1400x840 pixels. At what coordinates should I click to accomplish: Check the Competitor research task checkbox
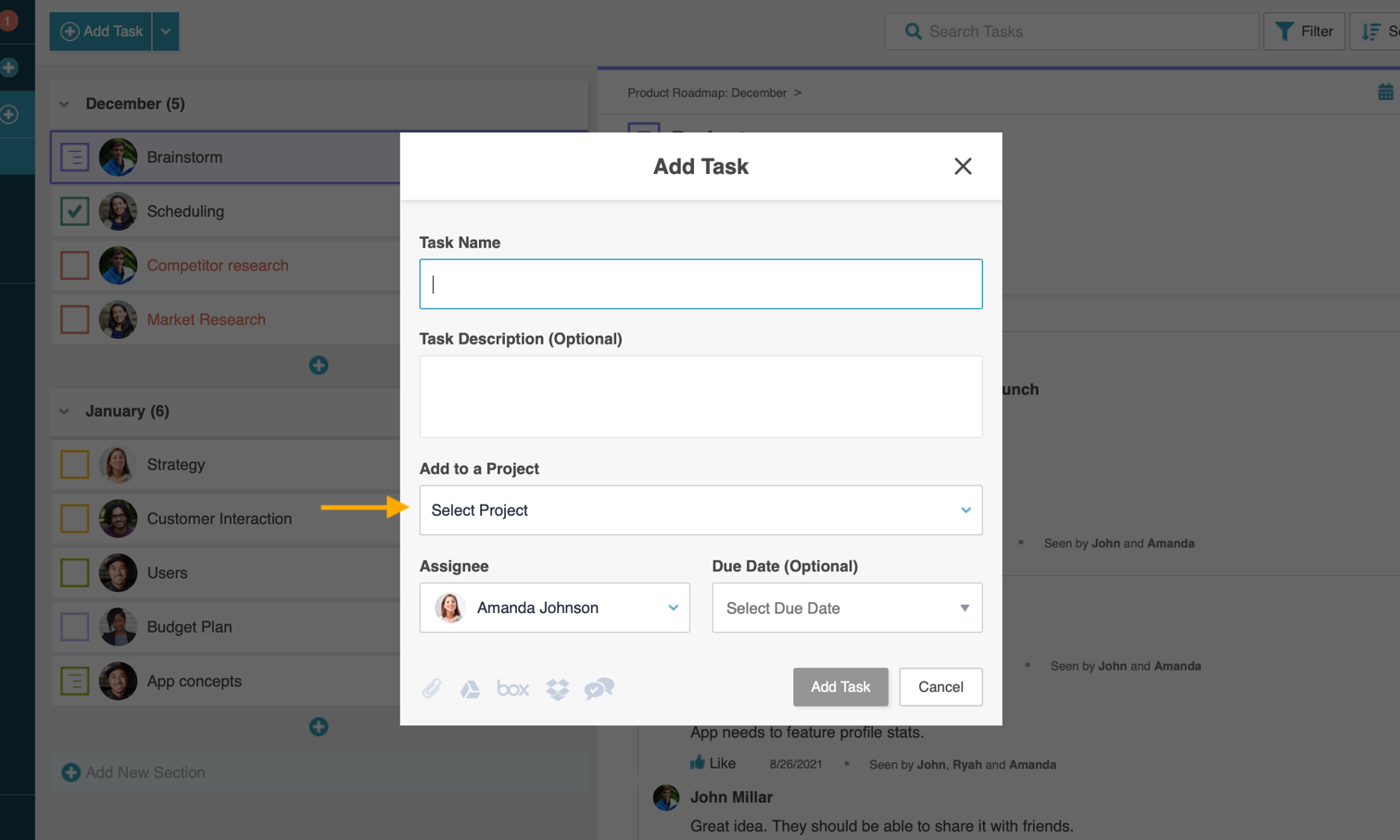(75, 266)
